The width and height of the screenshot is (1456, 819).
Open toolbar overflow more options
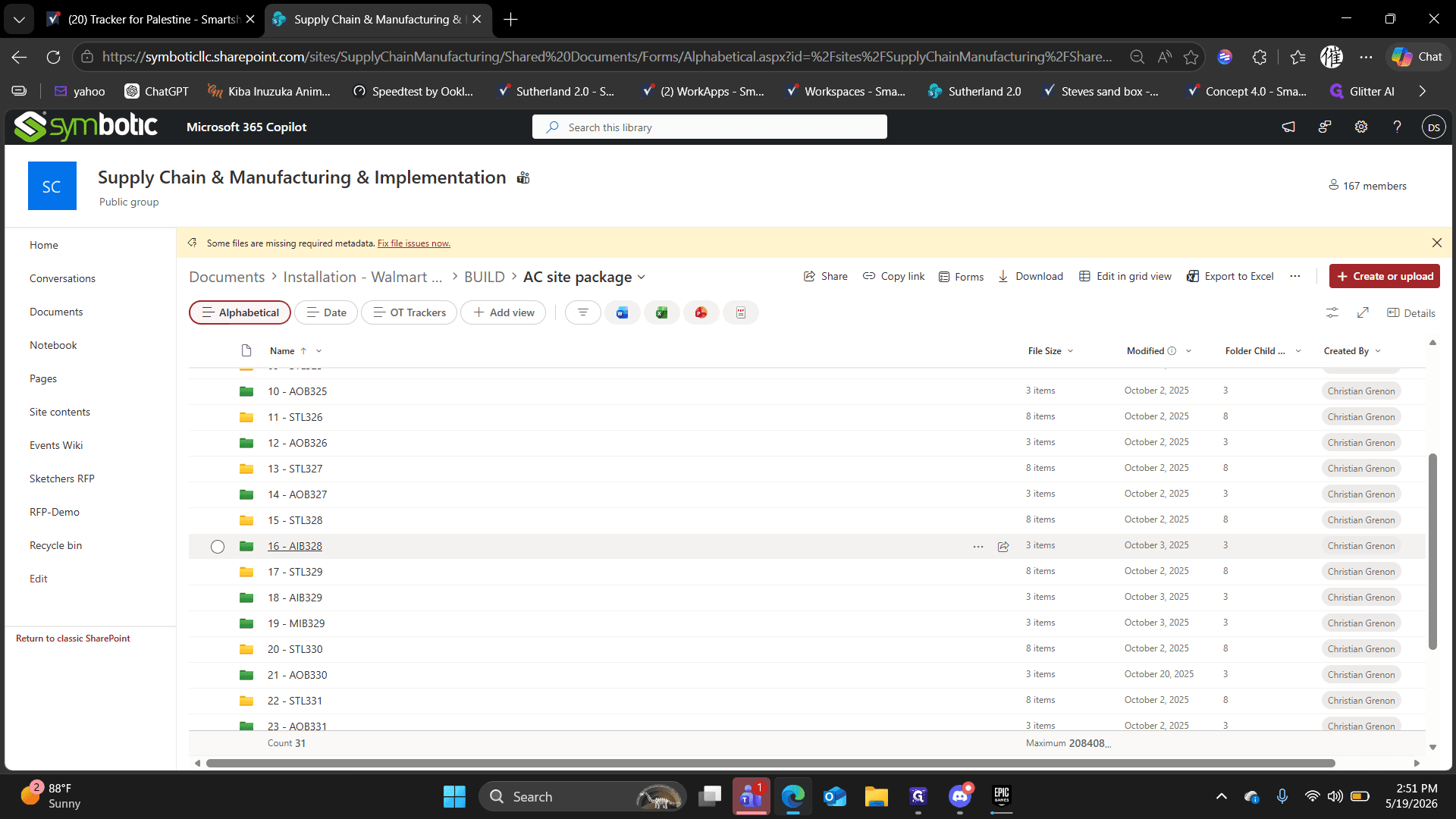(x=1295, y=276)
